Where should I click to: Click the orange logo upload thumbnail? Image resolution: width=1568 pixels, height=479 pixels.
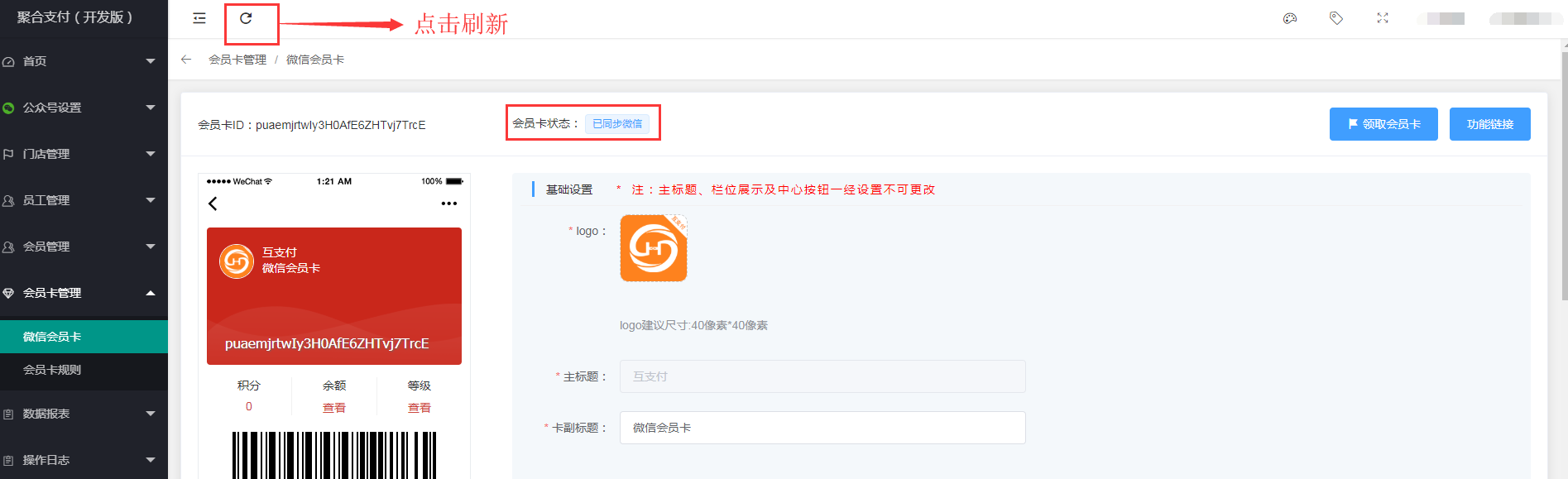tap(654, 248)
